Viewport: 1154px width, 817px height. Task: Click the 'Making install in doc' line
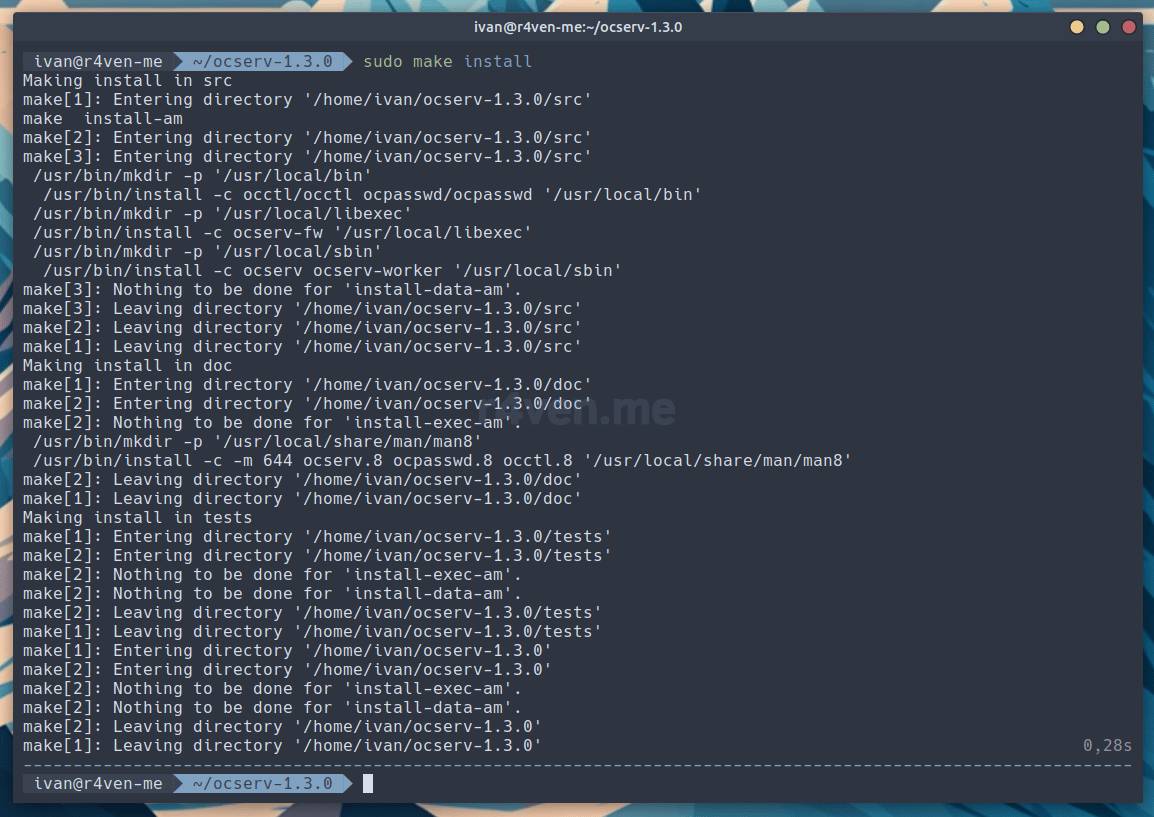(127, 366)
